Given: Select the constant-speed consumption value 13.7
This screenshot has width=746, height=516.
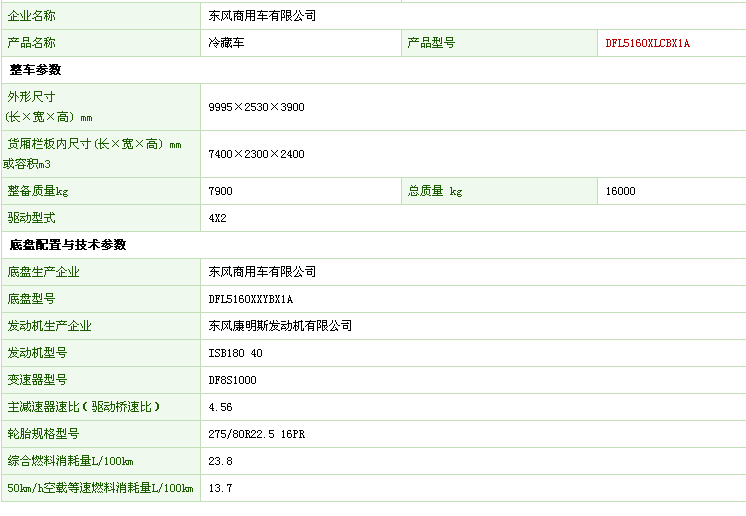Looking at the screenshot, I should 220,488.
